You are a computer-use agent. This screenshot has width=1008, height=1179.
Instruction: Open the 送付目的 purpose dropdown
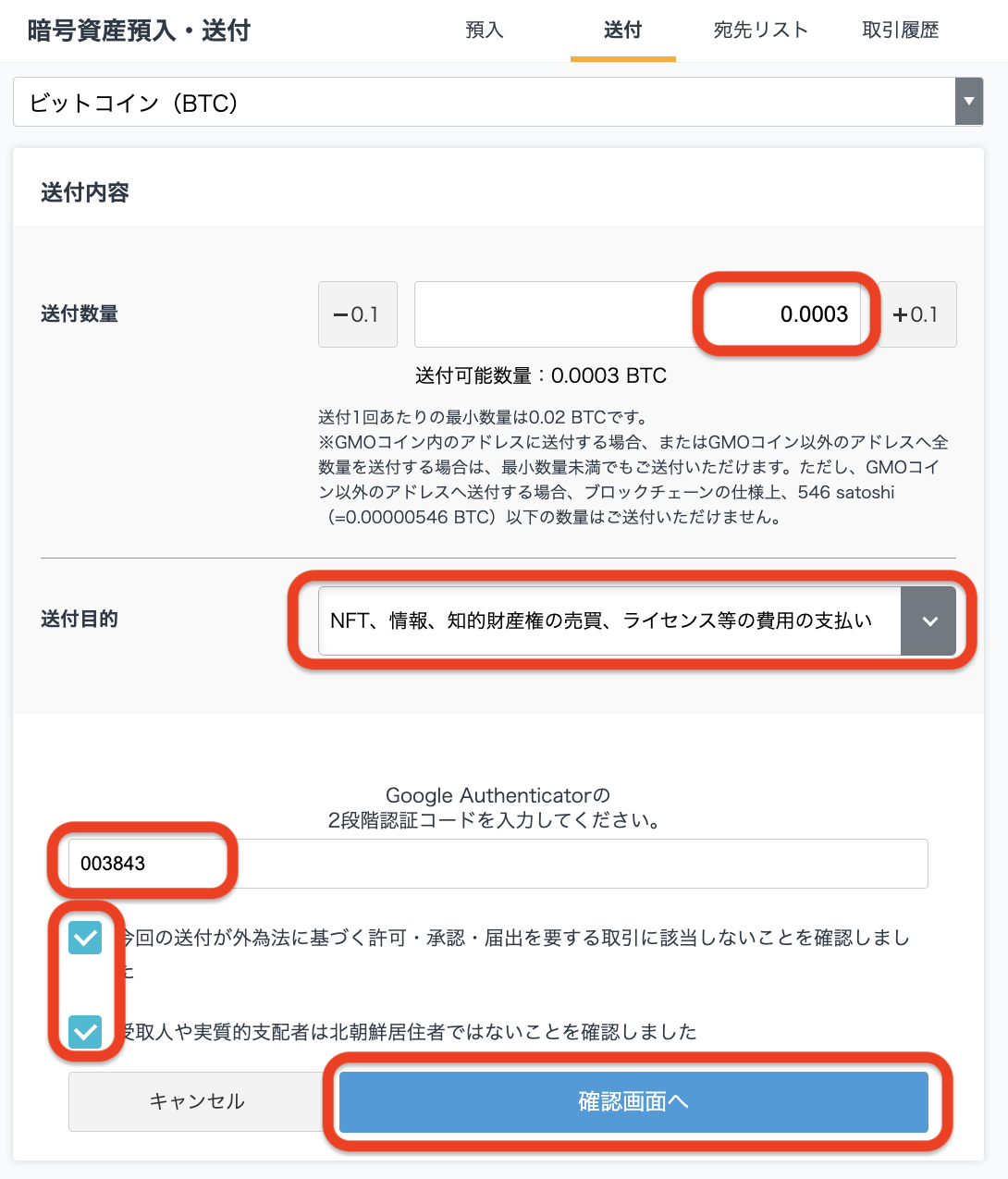636,620
